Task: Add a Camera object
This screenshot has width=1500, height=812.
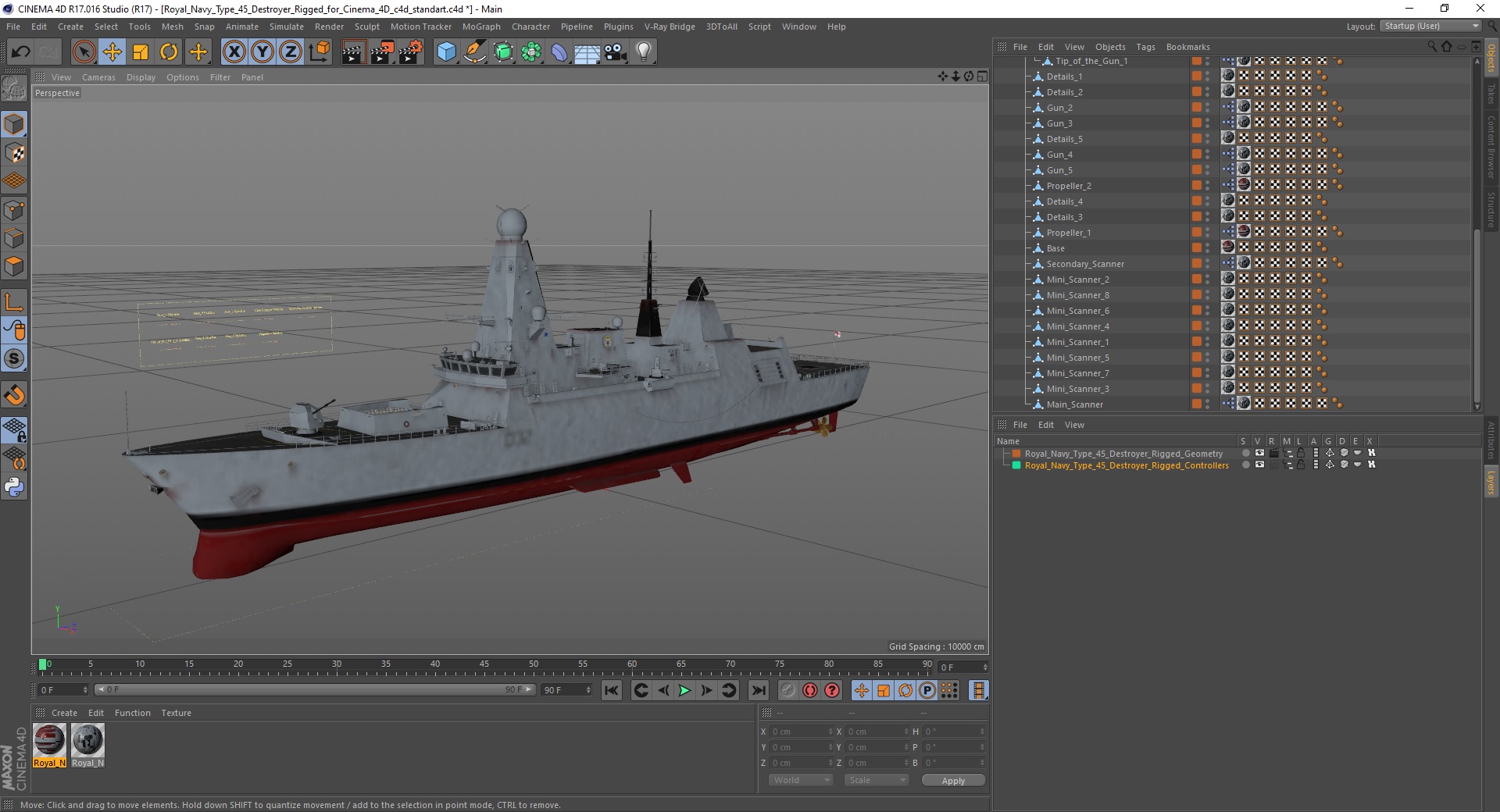Action: coord(616,52)
